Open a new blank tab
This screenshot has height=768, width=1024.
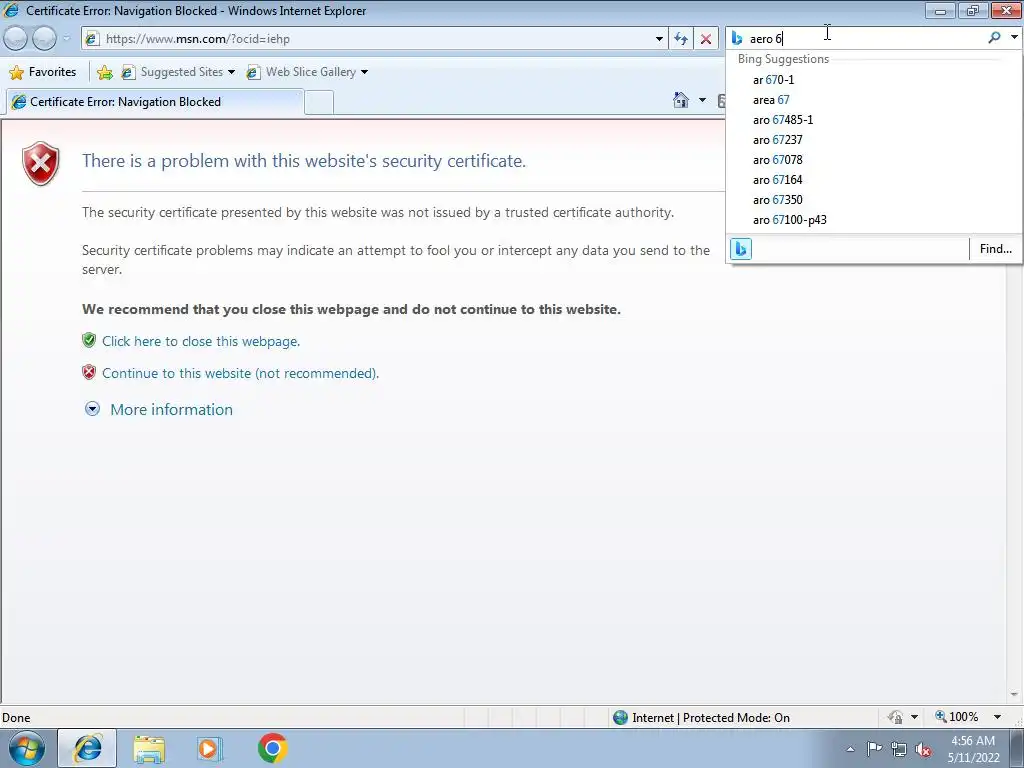point(319,103)
